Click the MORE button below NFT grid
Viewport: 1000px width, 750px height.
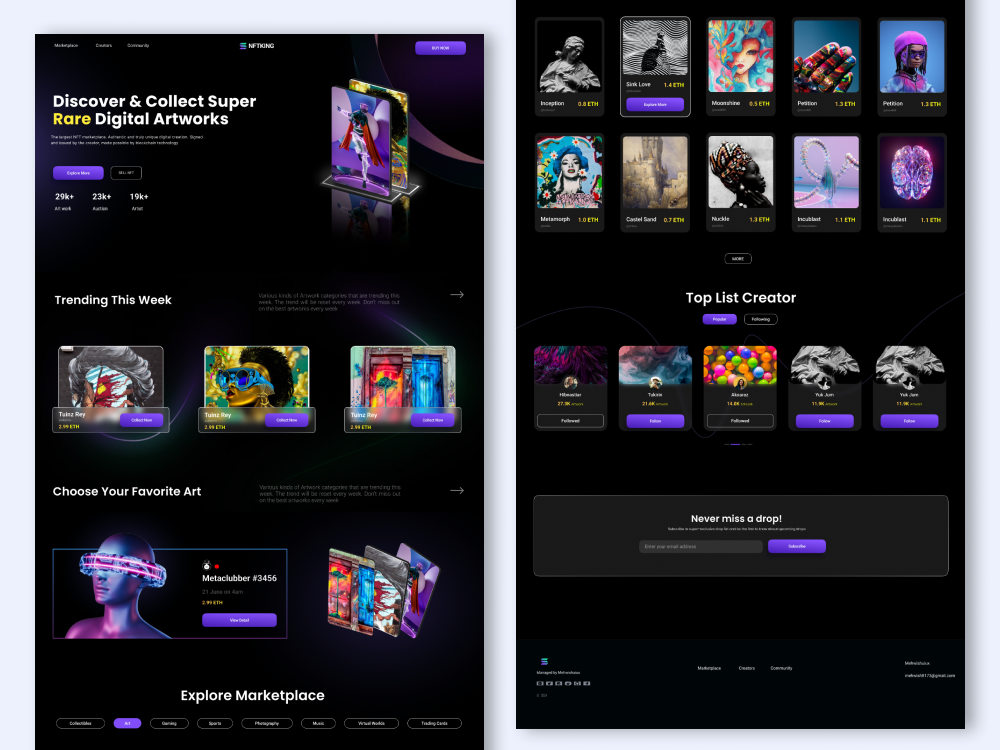(738, 258)
